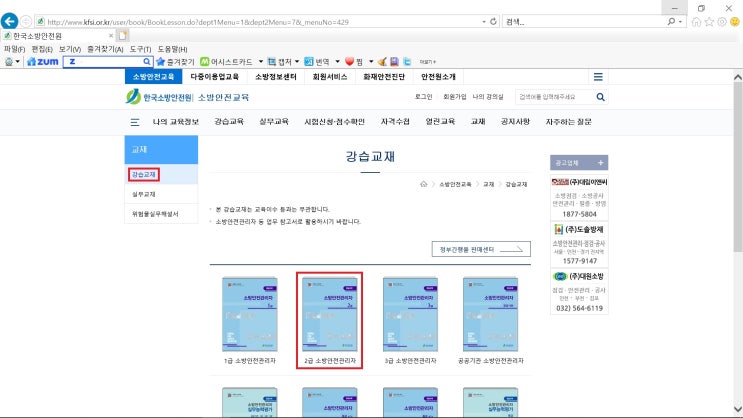Viewport: 743px width, 418px height.
Task: Switch to the 화재안전진단 top tab
Action: (384, 76)
